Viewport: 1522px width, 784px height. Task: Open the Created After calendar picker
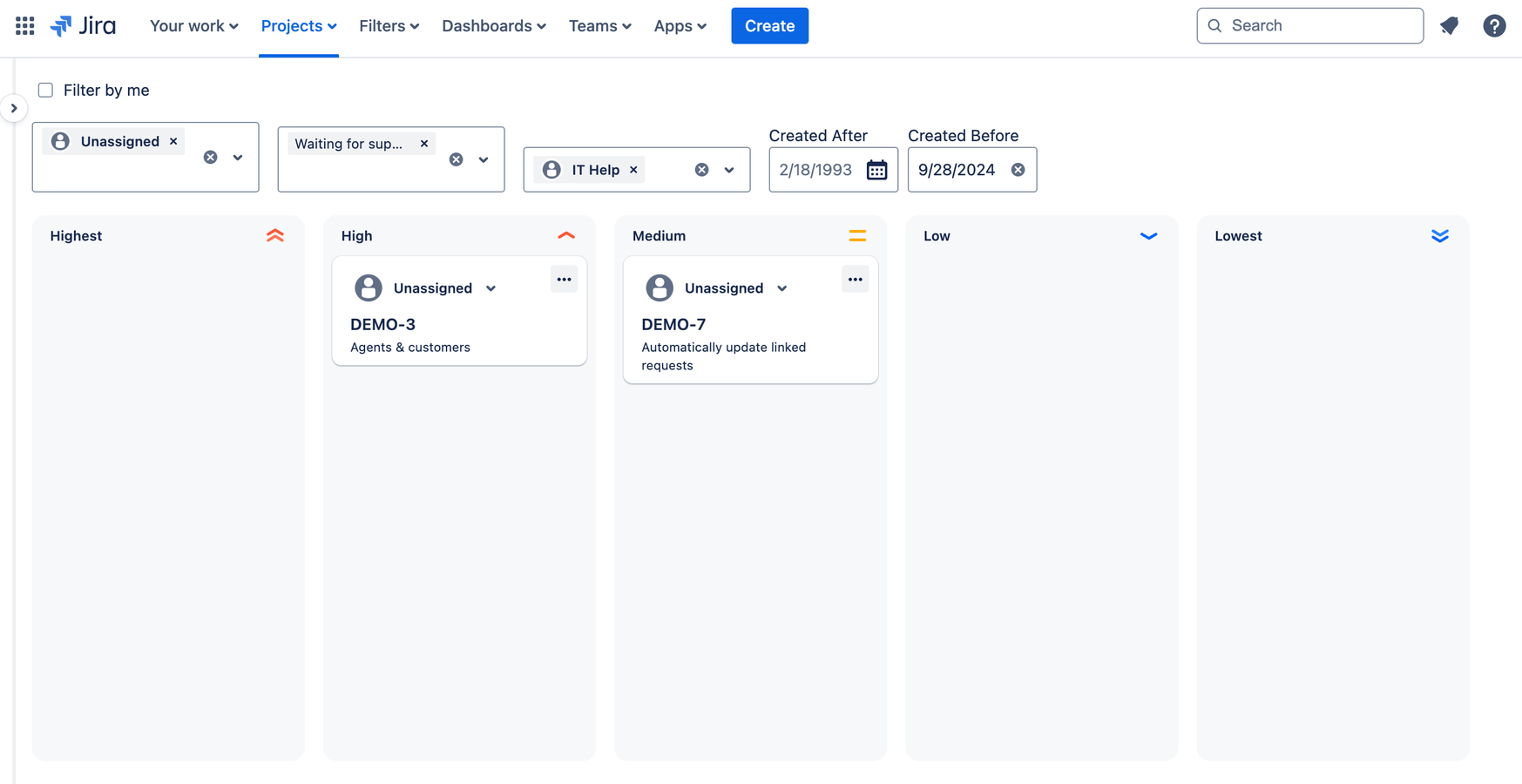click(876, 170)
